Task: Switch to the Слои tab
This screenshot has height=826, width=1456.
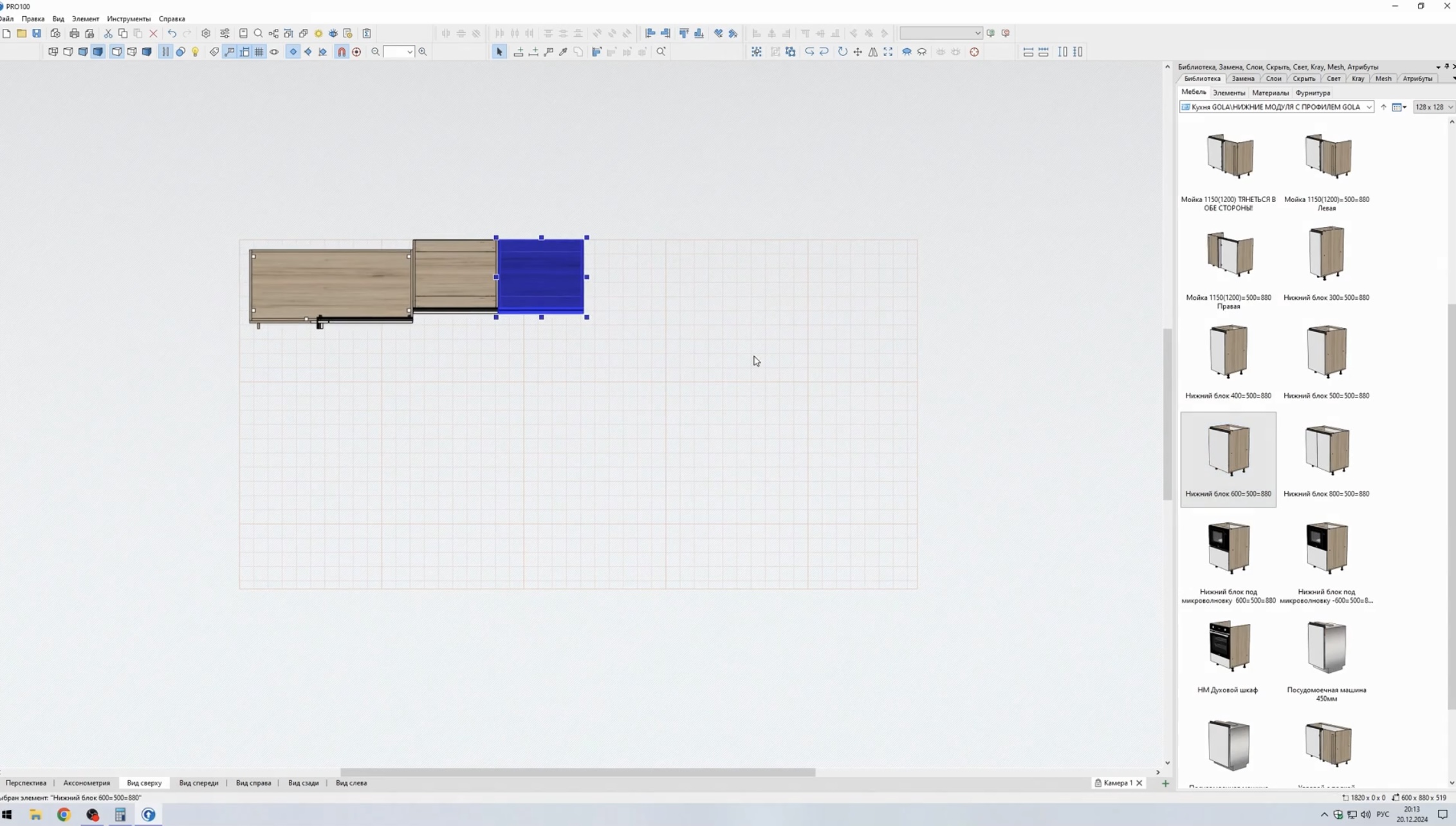Action: (x=1274, y=78)
